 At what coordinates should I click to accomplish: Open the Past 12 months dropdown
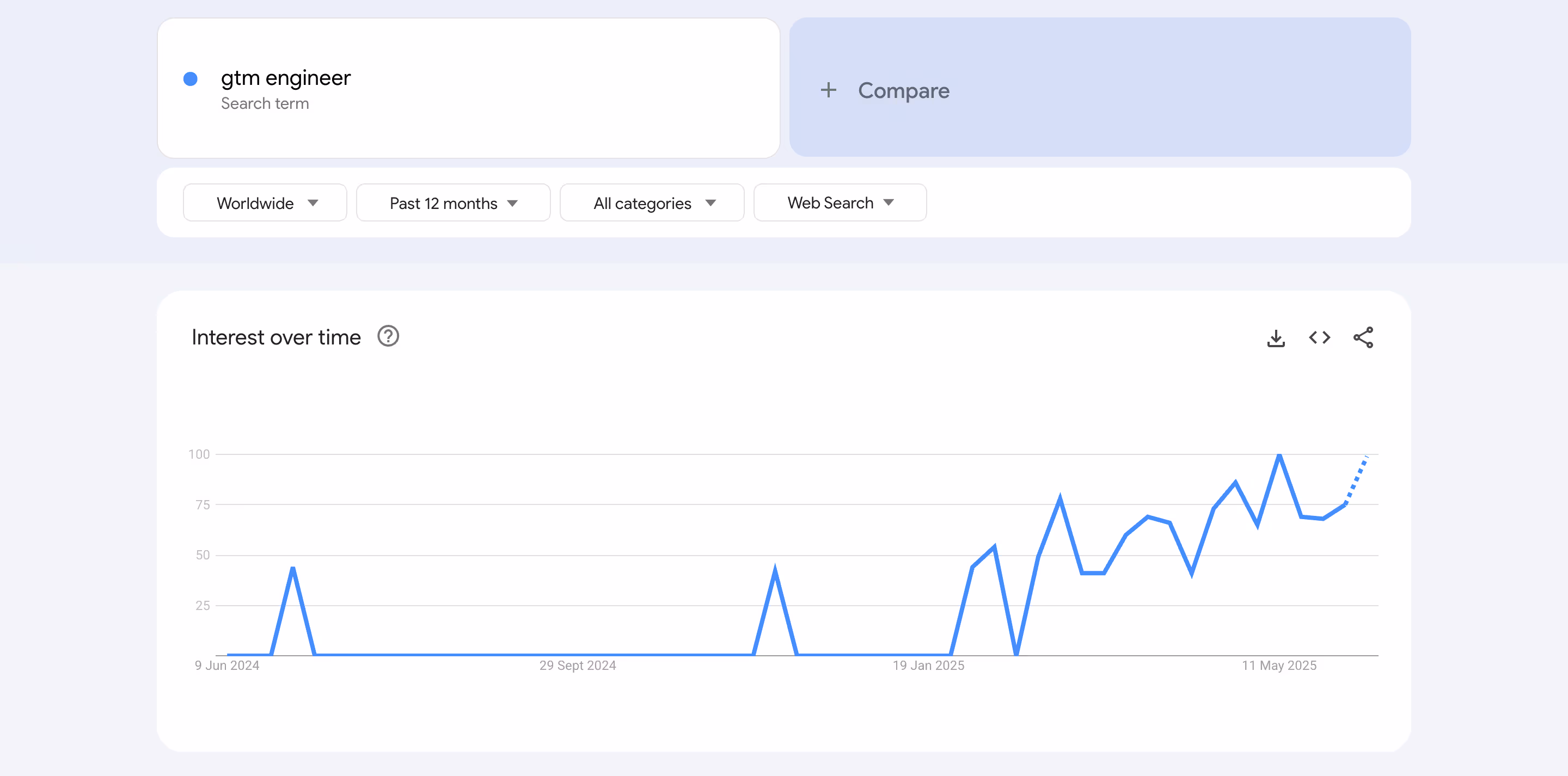(x=453, y=202)
